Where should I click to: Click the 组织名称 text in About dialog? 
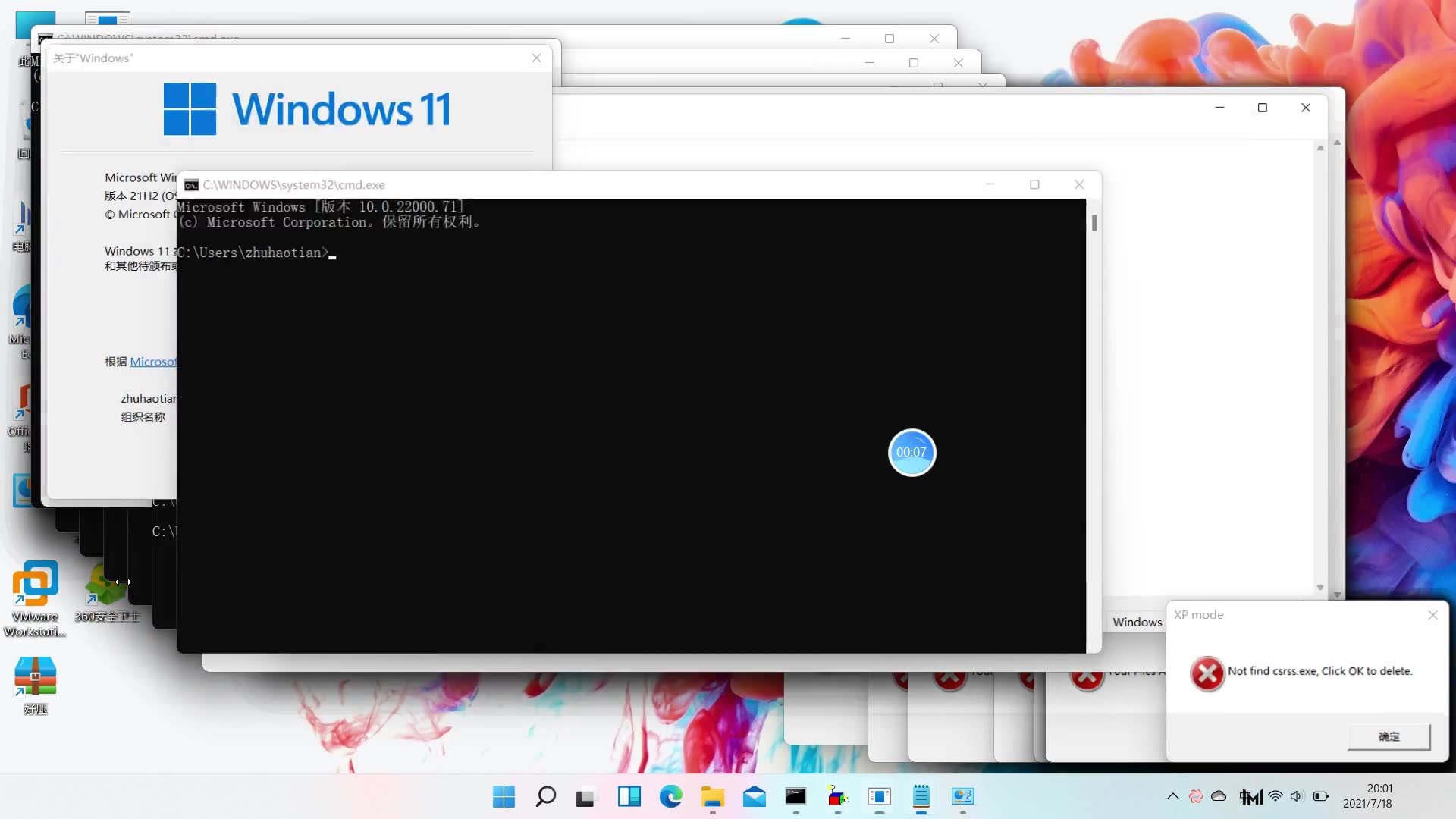pos(143,417)
